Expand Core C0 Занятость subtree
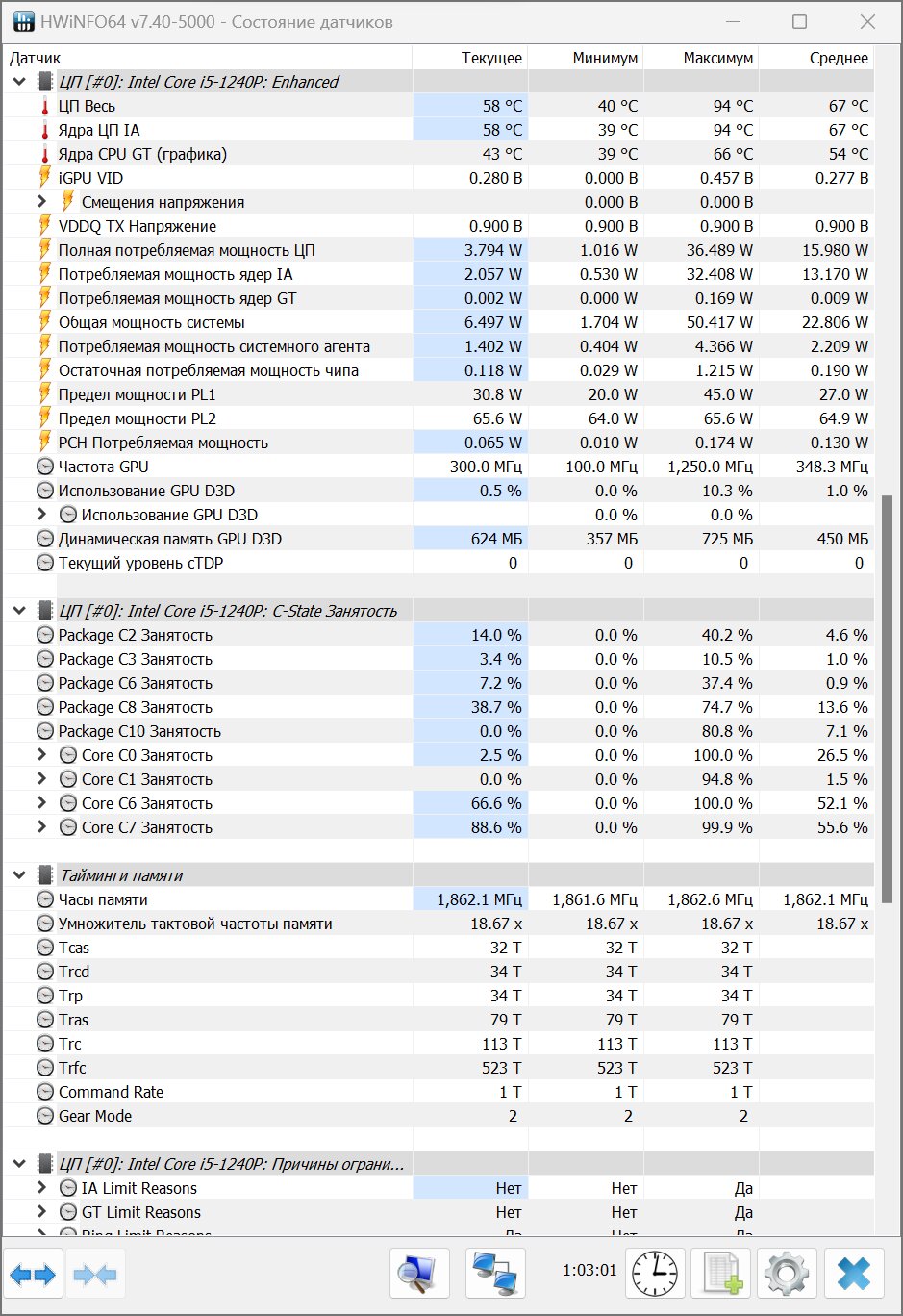Screen dimensions: 903x1316 [x=41, y=755]
